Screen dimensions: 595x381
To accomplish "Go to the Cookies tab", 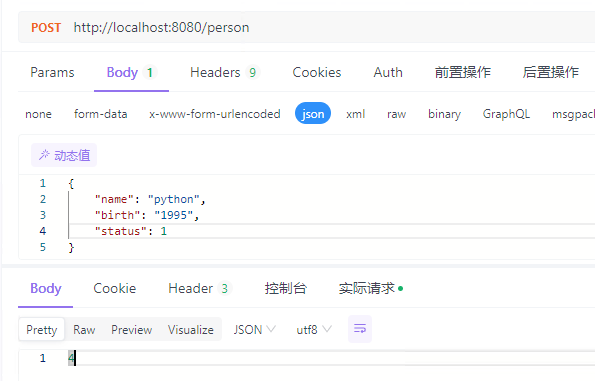I will point(317,72).
